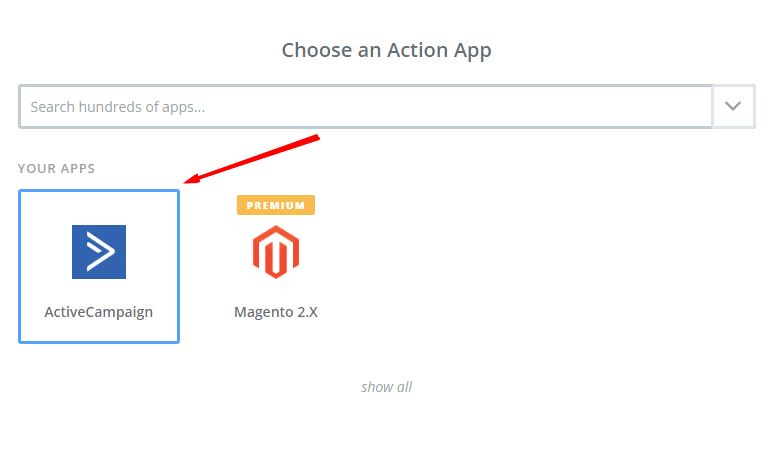Click the chevron icon beside search box
This screenshot has height=449, width=774.
[x=734, y=106]
